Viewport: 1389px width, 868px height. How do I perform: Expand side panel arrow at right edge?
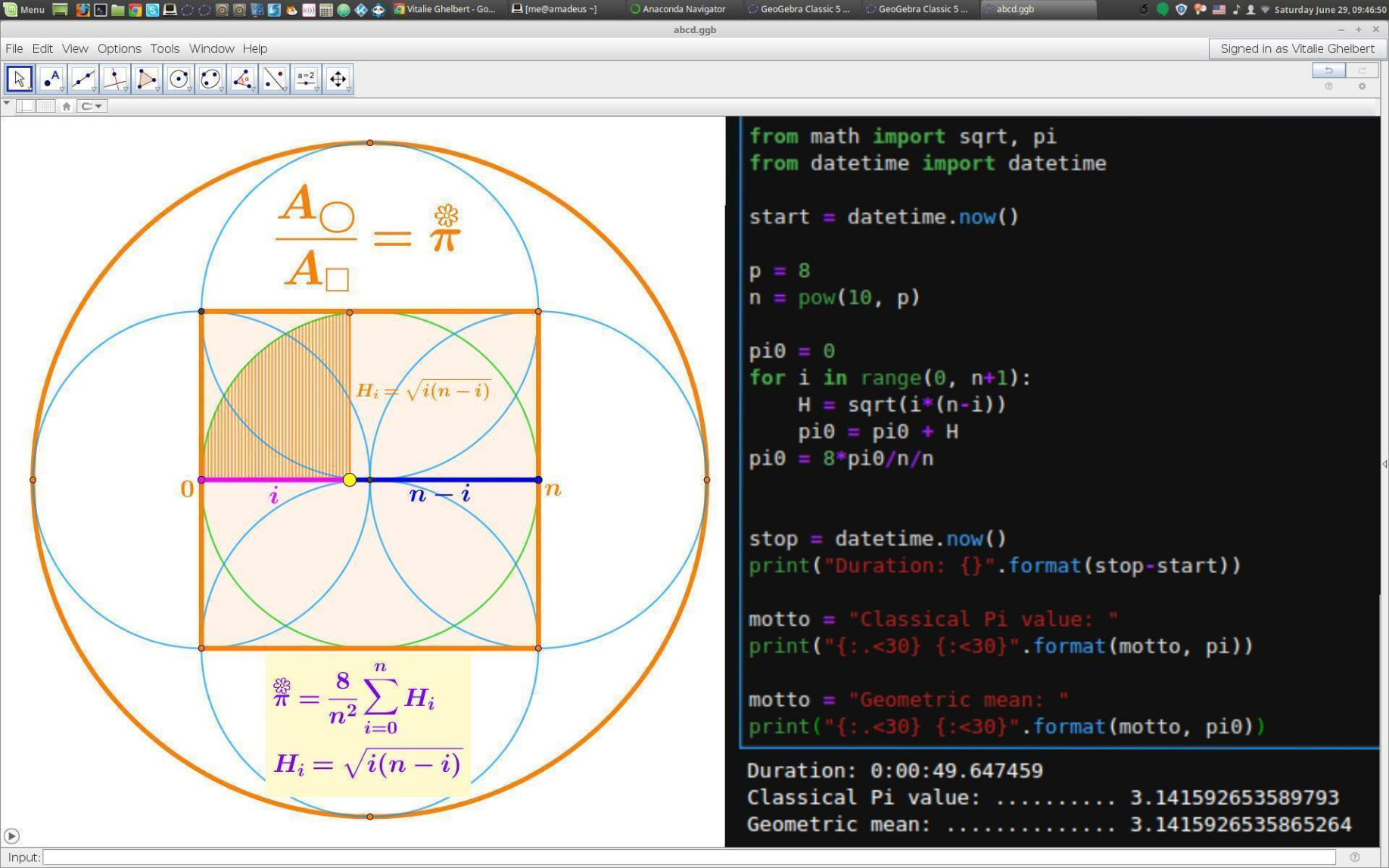1384,464
